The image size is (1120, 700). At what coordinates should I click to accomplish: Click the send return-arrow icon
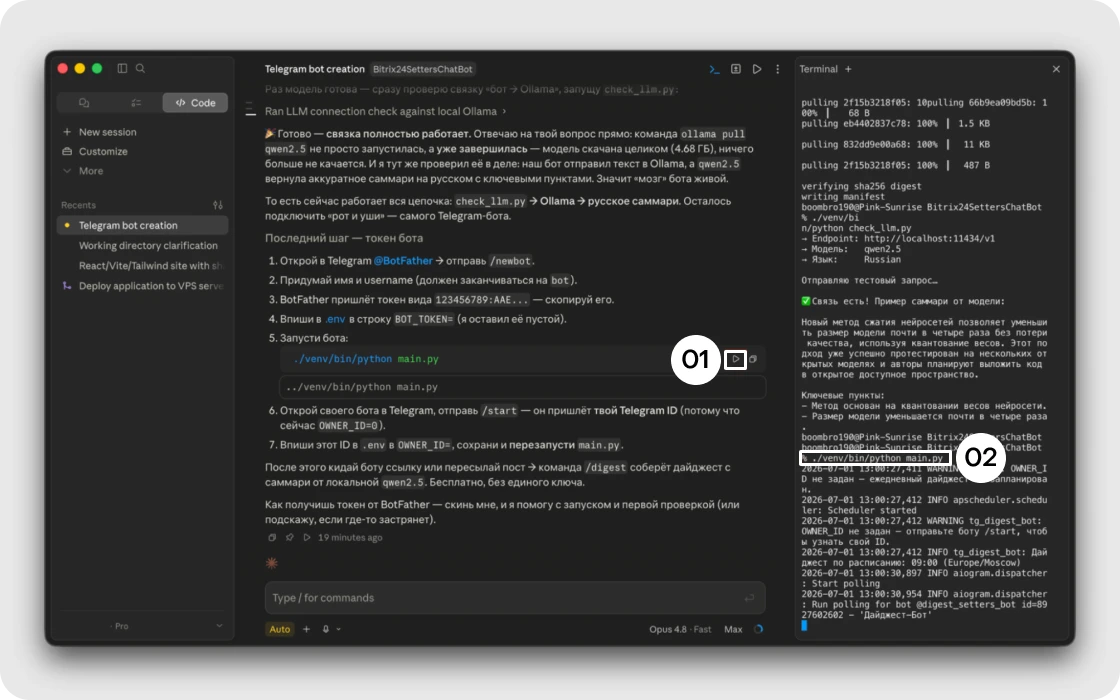(749, 598)
